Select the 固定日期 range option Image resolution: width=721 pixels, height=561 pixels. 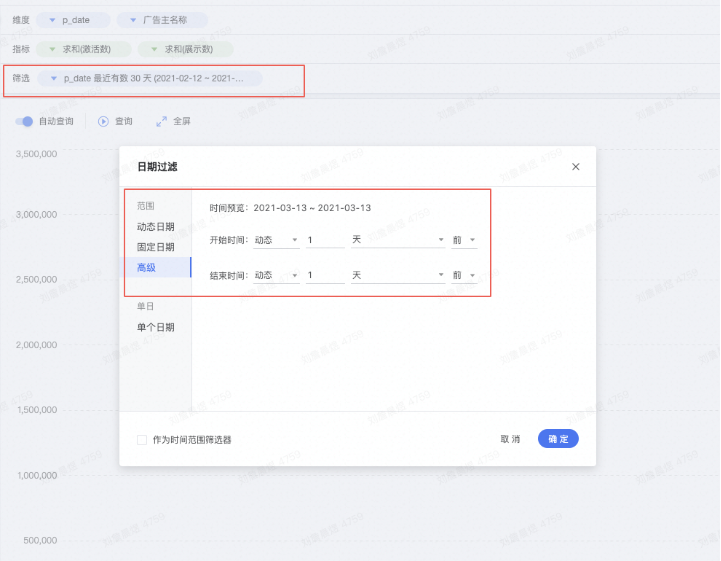pos(156,247)
